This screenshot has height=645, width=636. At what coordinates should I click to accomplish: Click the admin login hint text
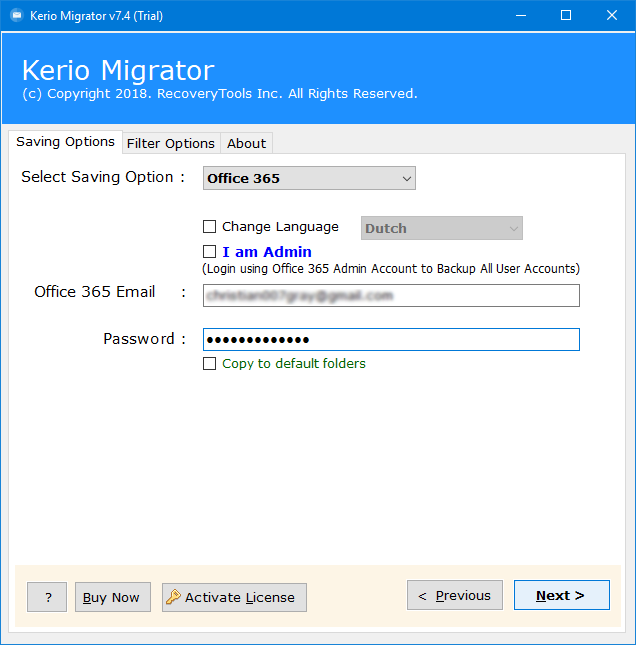coord(391,269)
